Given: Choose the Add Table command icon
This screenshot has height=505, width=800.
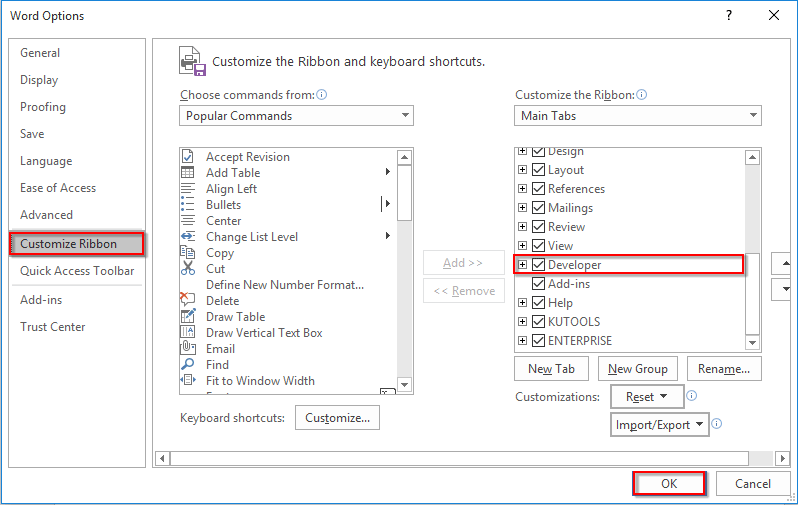Looking at the screenshot, I should [x=188, y=172].
